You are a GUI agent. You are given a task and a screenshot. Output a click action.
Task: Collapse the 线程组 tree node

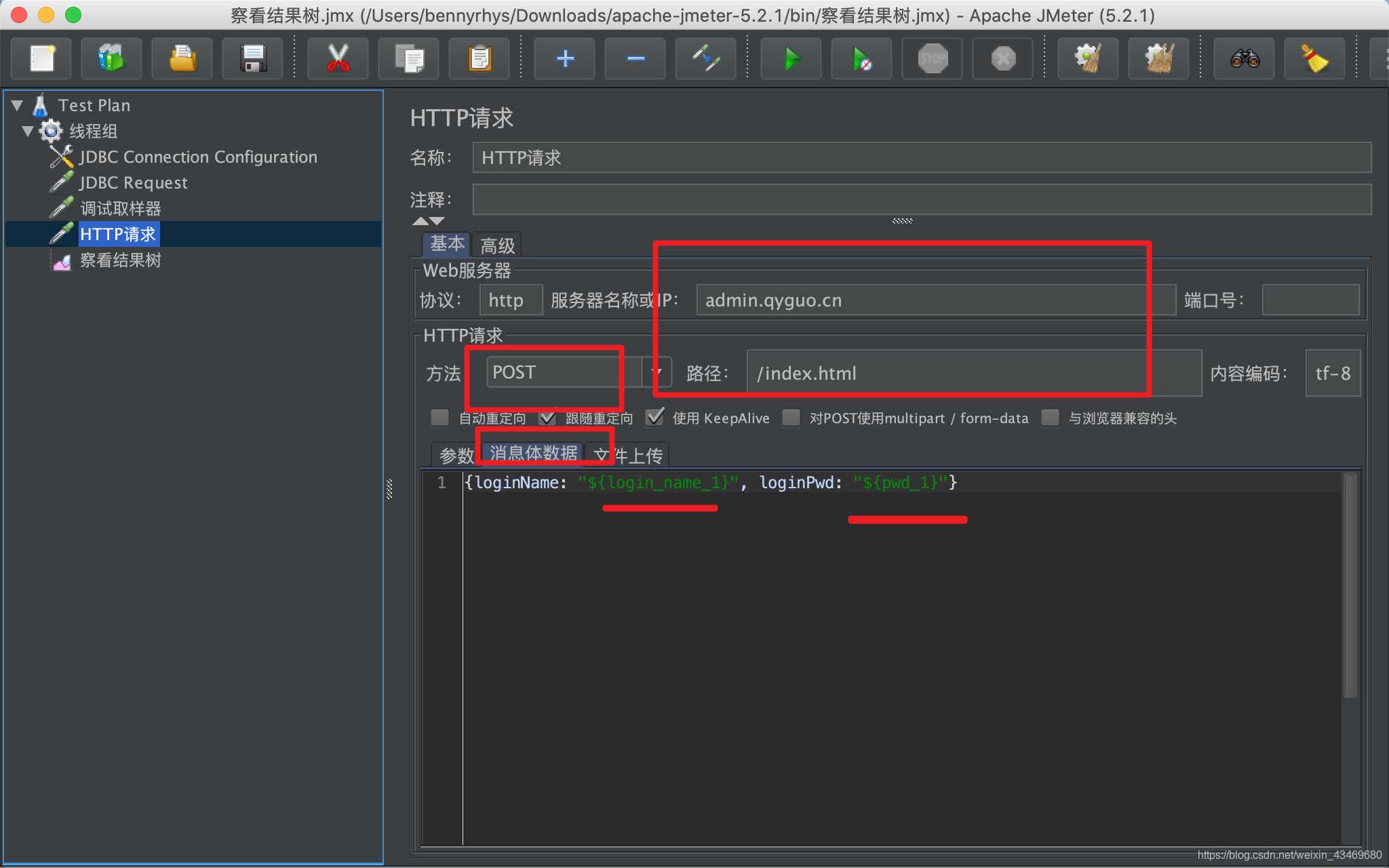coord(28,131)
